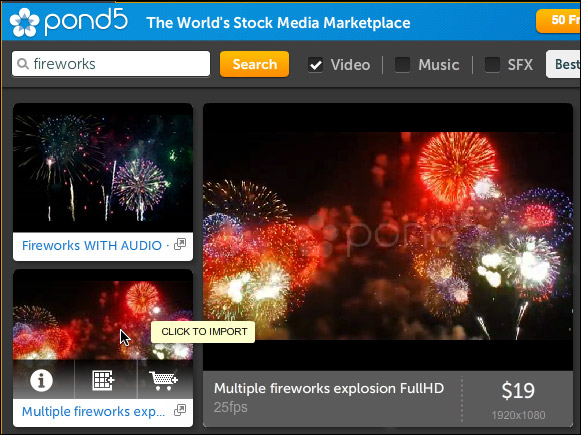Open the Best sort dropdown
Screen dimensions: 581x435
click(563, 64)
